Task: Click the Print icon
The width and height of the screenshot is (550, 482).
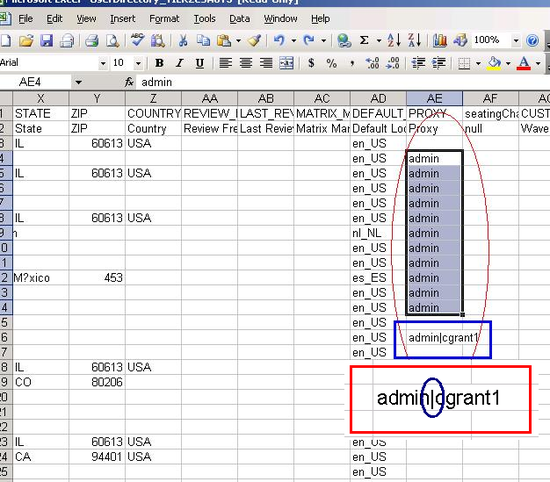Action: point(92,41)
